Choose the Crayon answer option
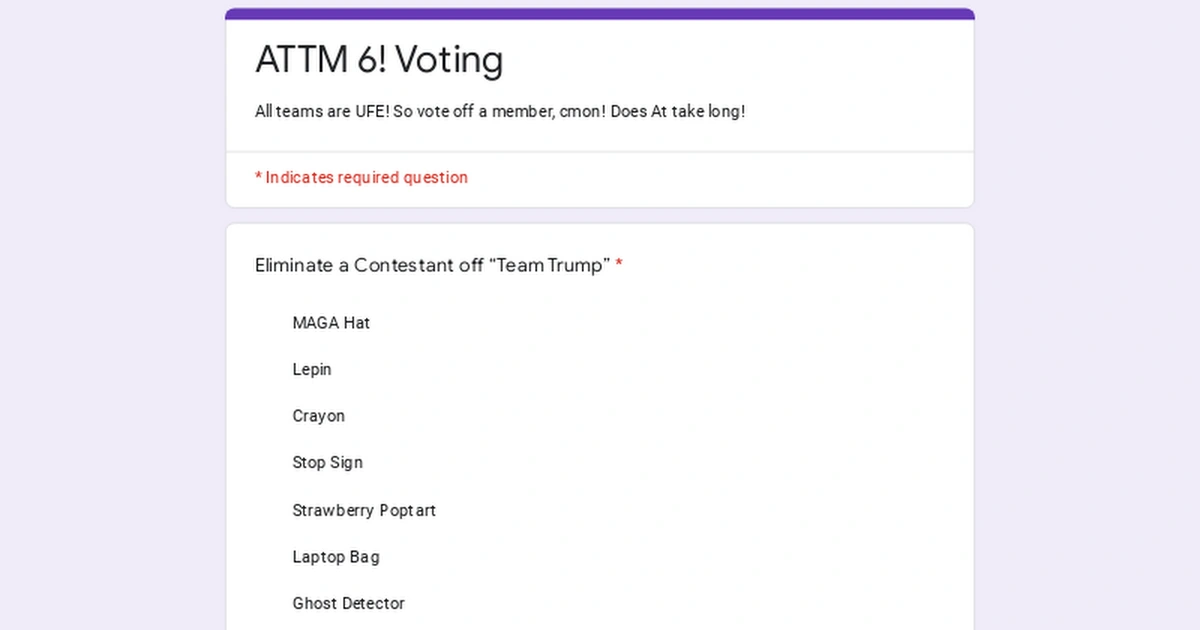Screen dimensions: 1200x630 tap(318, 416)
